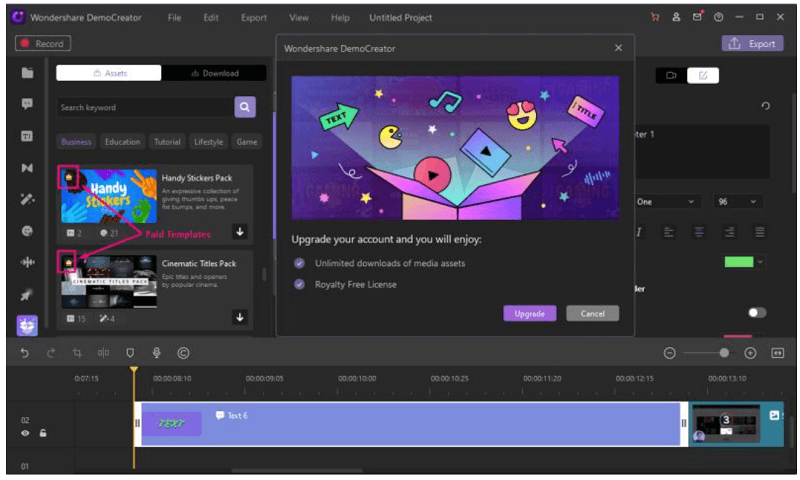Select the crop tool in timeline toolbar
Viewport: 800px width, 480px height.
[77, 353]
